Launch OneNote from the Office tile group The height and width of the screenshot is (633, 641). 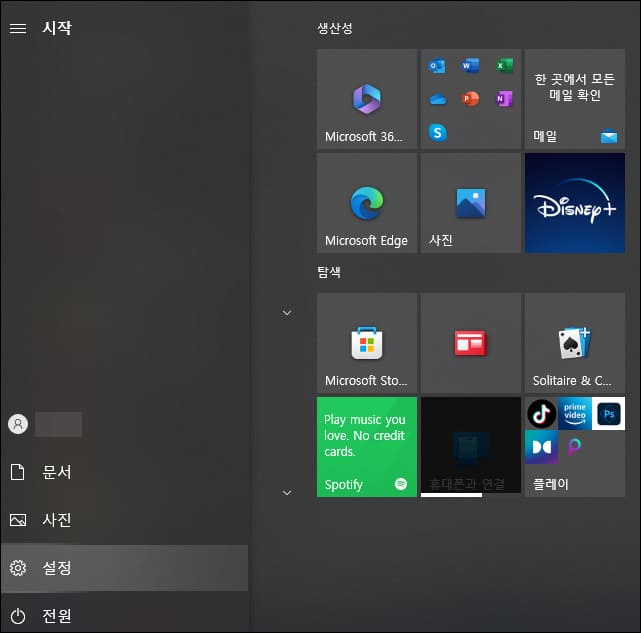click(x=504, y=99)
